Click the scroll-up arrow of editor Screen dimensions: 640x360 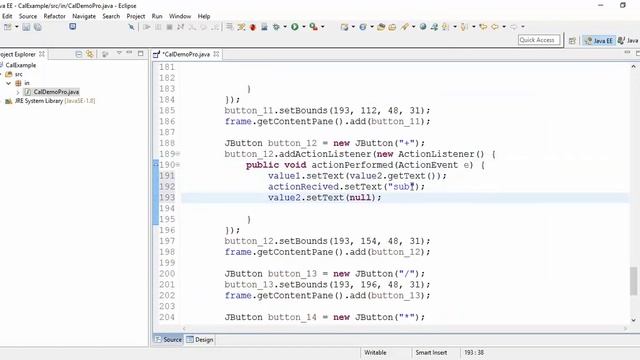[x=633, y=67]
